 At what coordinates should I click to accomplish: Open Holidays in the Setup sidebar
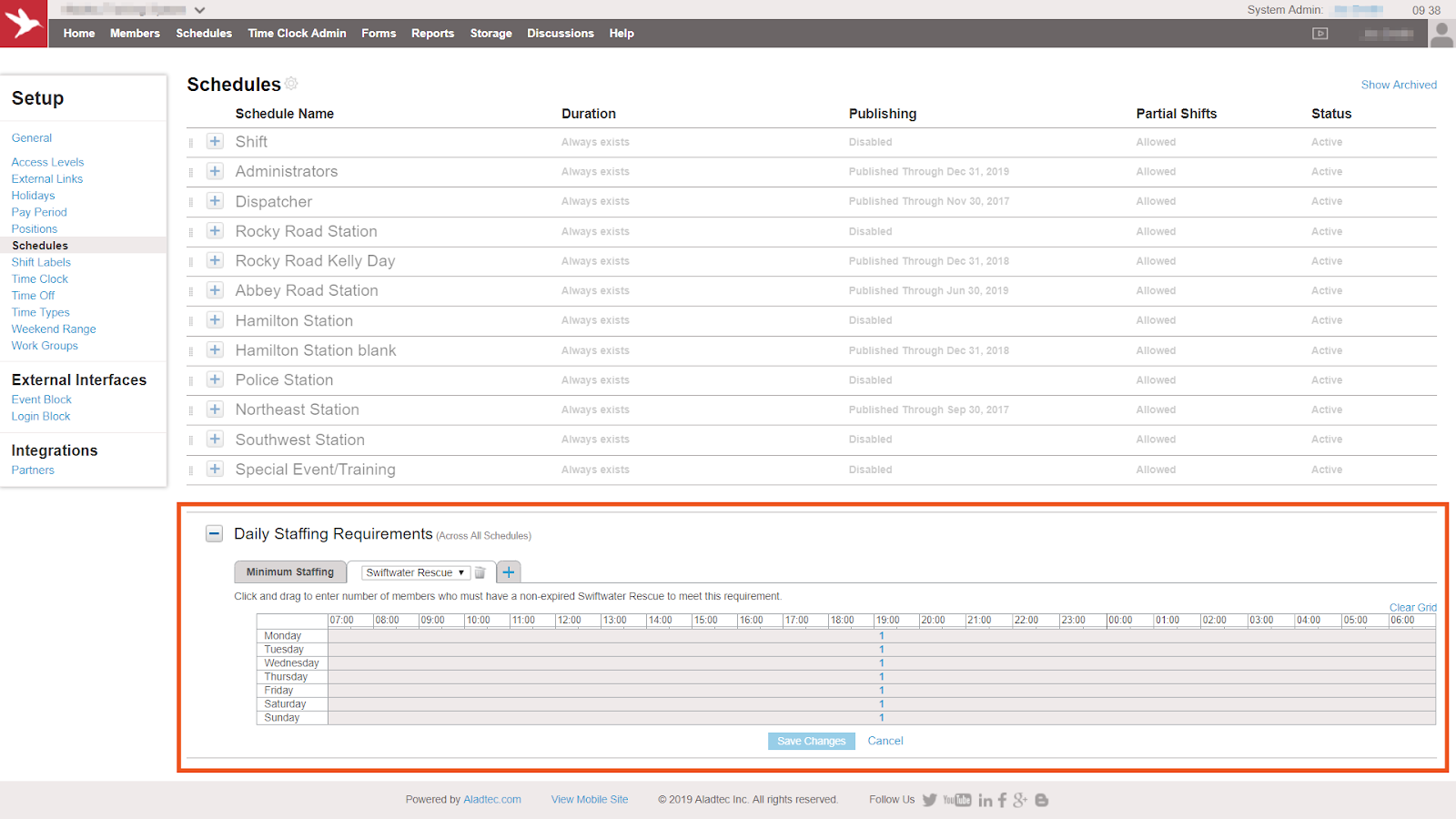tap(33, 196)
